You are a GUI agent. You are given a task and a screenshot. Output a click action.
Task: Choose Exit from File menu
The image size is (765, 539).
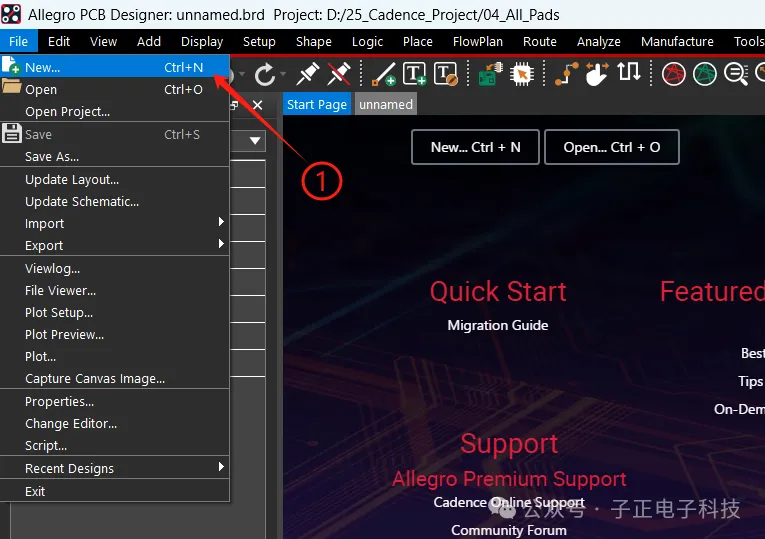pos(115,491)
